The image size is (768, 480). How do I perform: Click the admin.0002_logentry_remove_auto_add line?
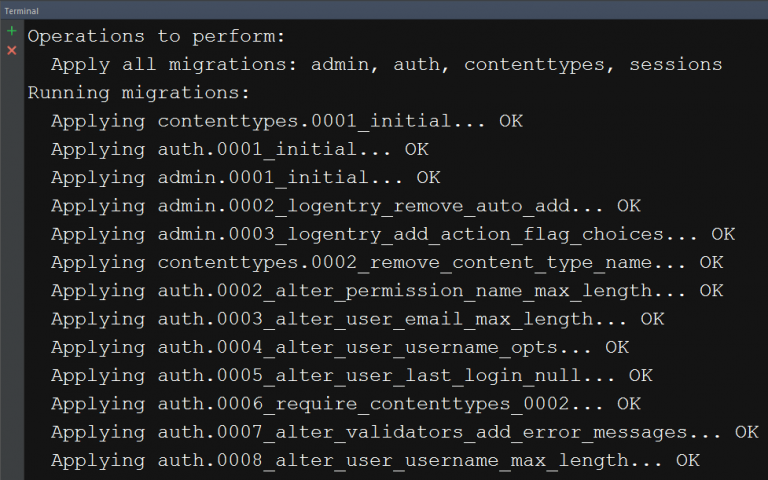coord(346,206)
